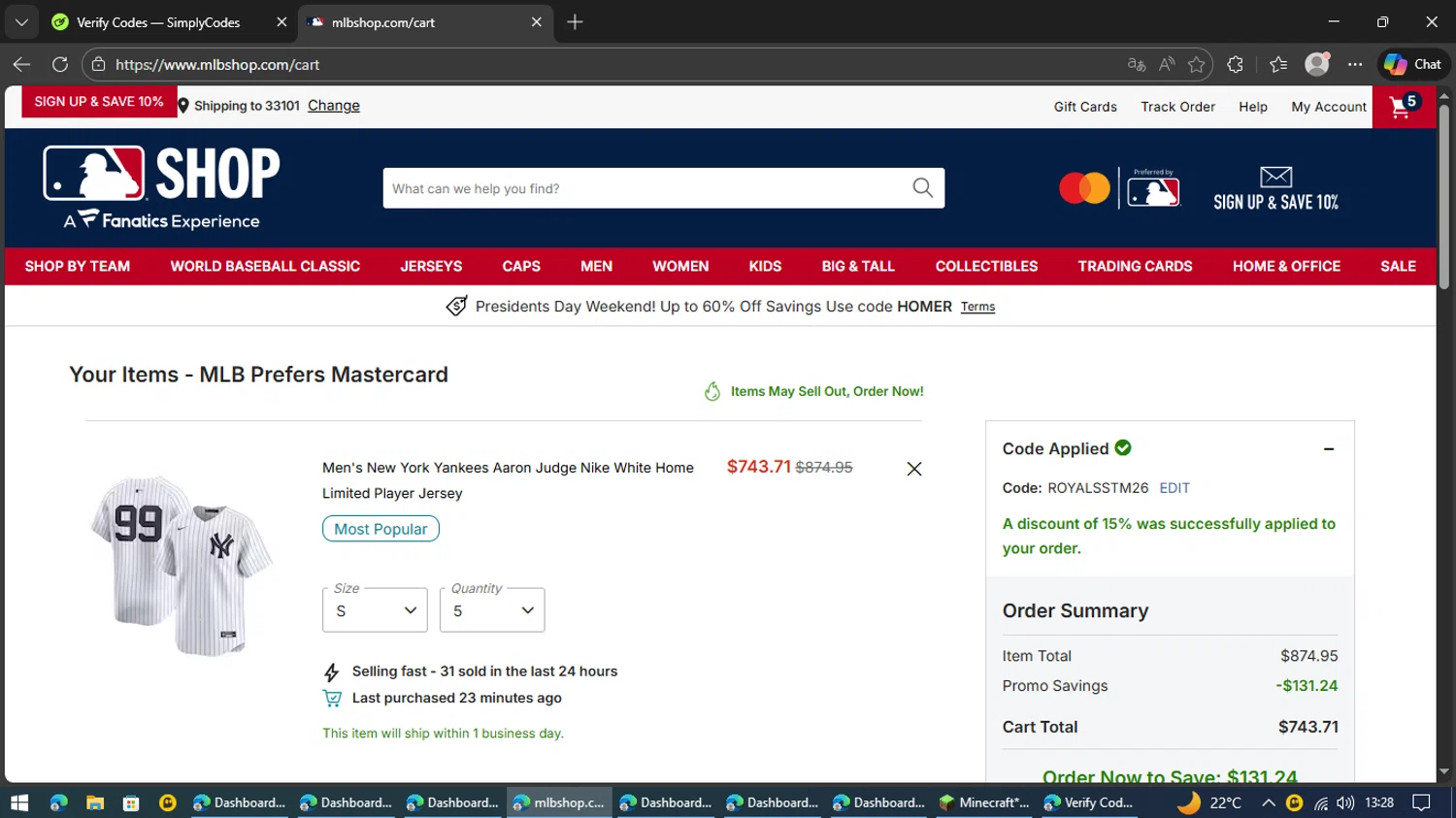The image size is (1456, 818).
Task: Click red SIGN UP & SAVE 10% banner button
Action: pos(99,101)
